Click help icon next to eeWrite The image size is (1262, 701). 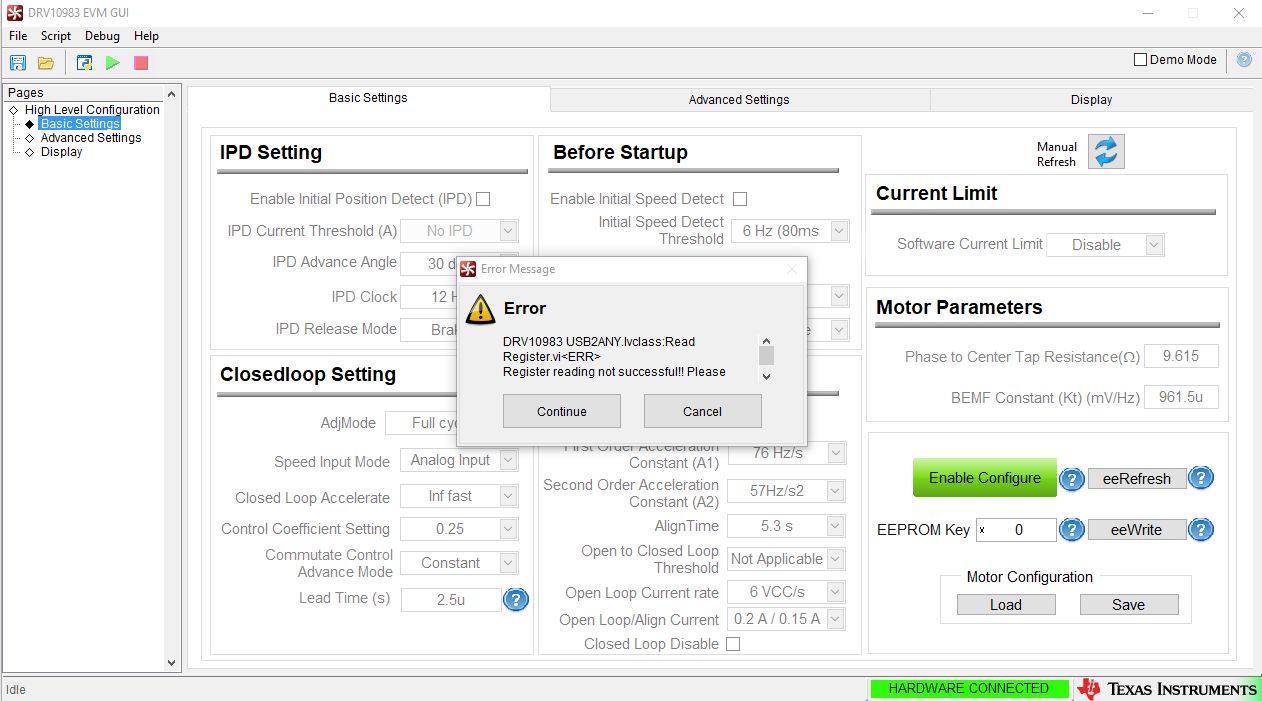point(1201,530)
